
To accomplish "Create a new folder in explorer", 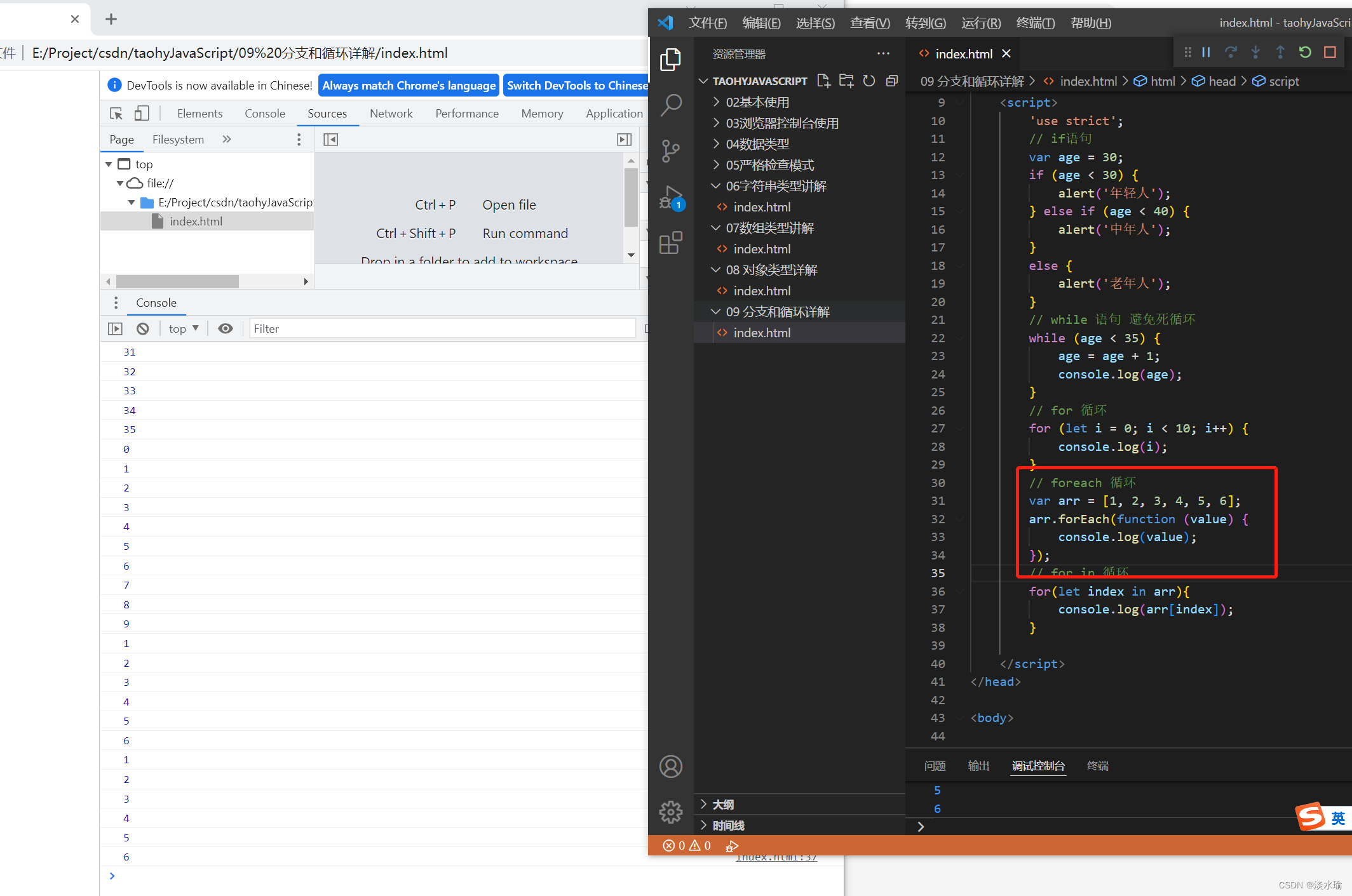I will point(846,81).
